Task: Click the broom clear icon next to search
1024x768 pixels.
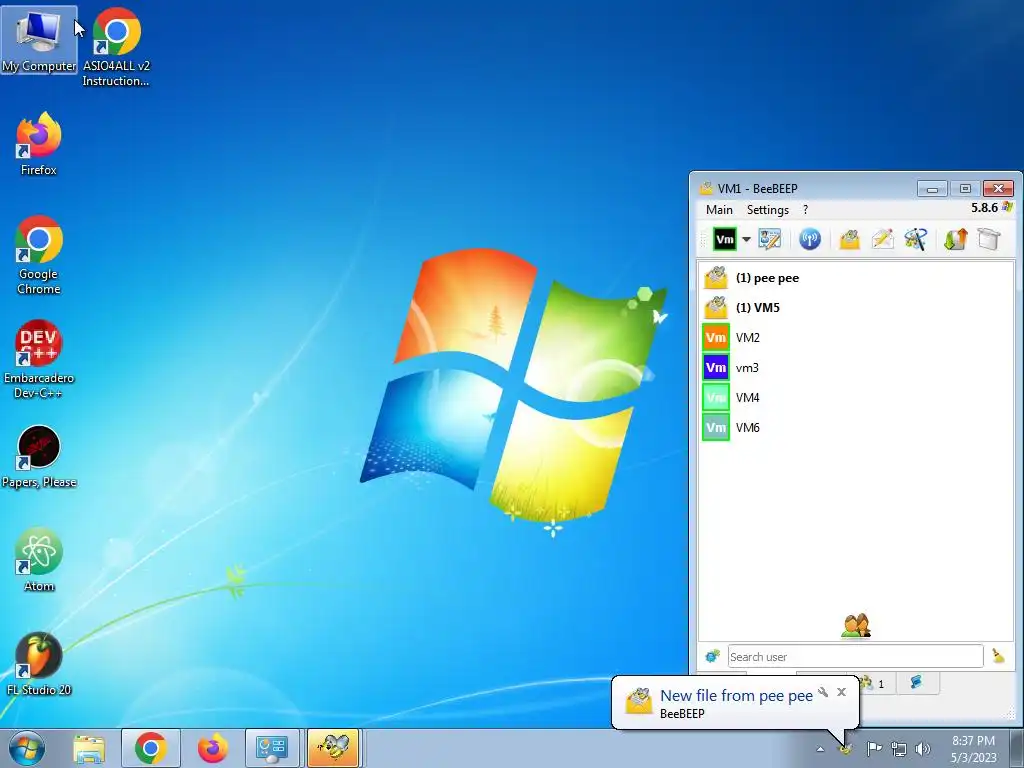Action: coord(999,656)
